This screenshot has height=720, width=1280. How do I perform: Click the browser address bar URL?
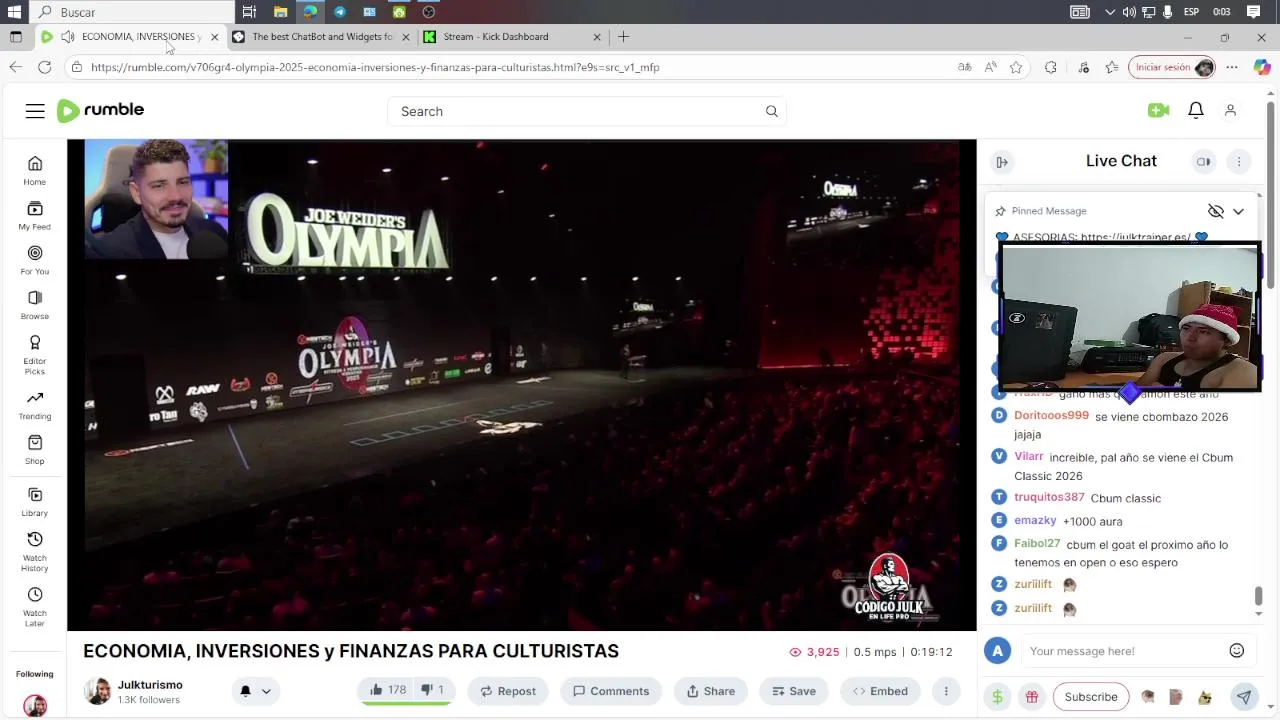pyautogui.click(x=375, y=67)
